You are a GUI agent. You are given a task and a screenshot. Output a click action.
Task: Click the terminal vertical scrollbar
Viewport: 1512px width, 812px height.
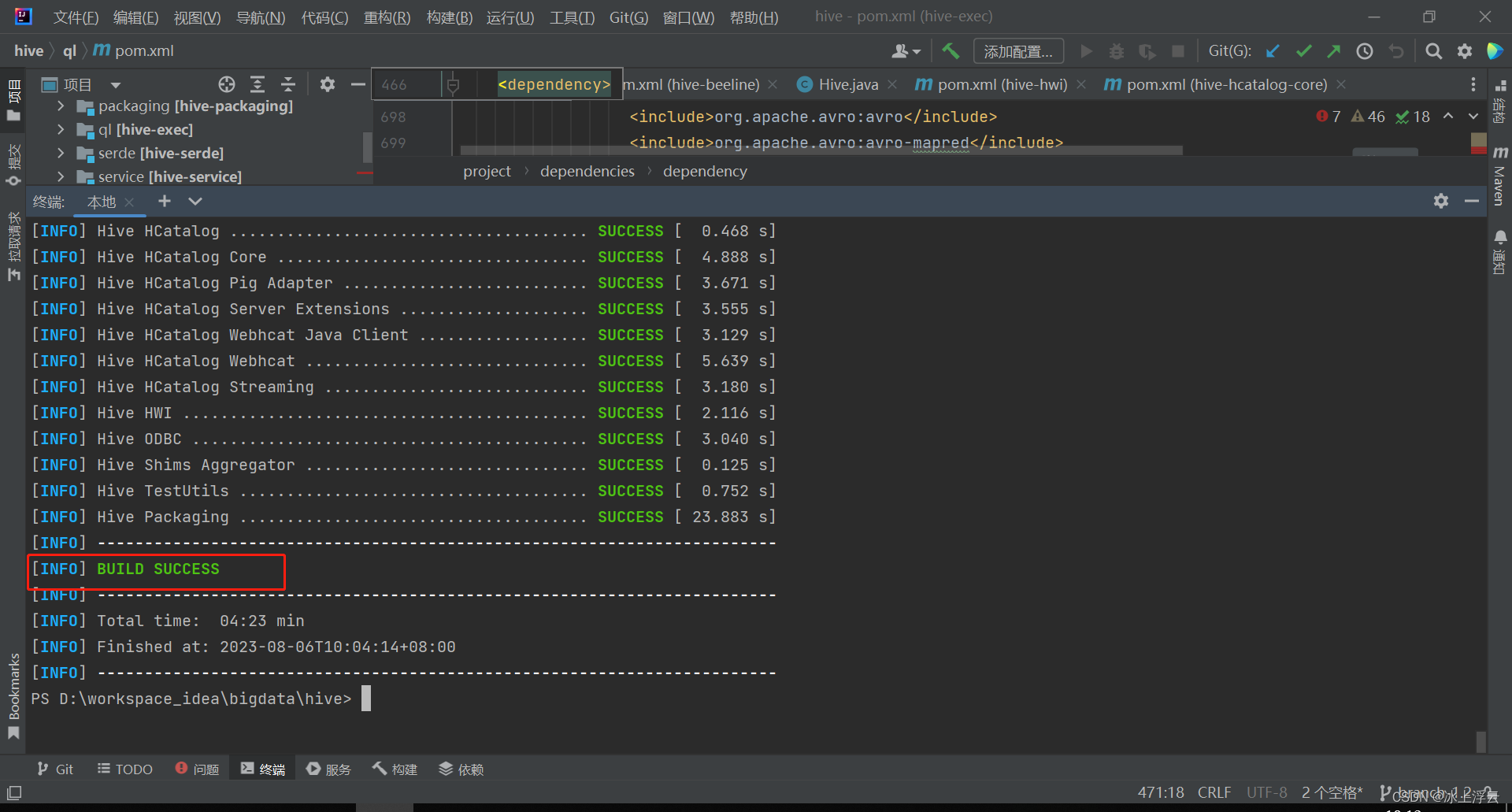(1480, 740)
